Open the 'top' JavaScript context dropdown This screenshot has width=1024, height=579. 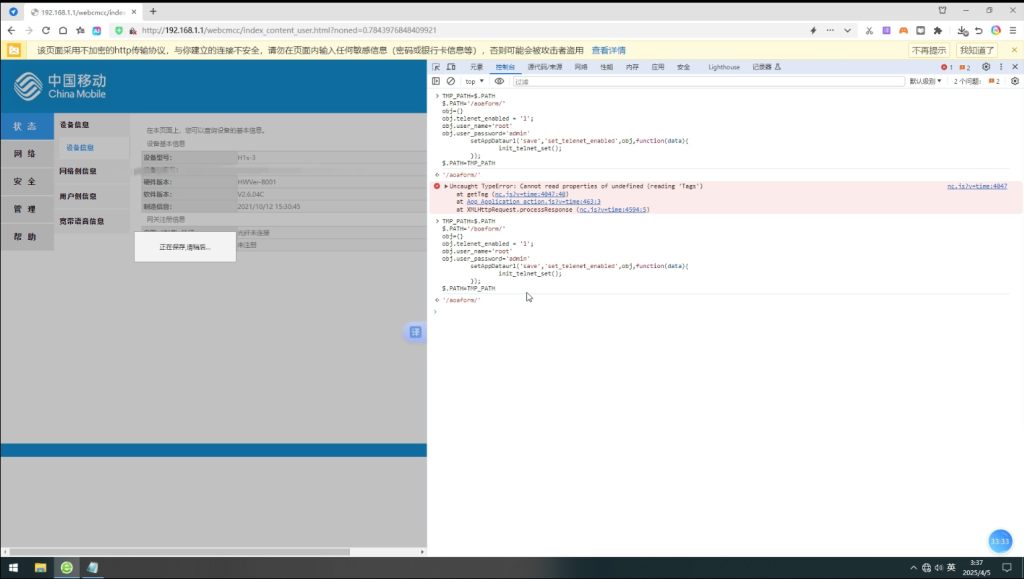click(x=474, y=81)
